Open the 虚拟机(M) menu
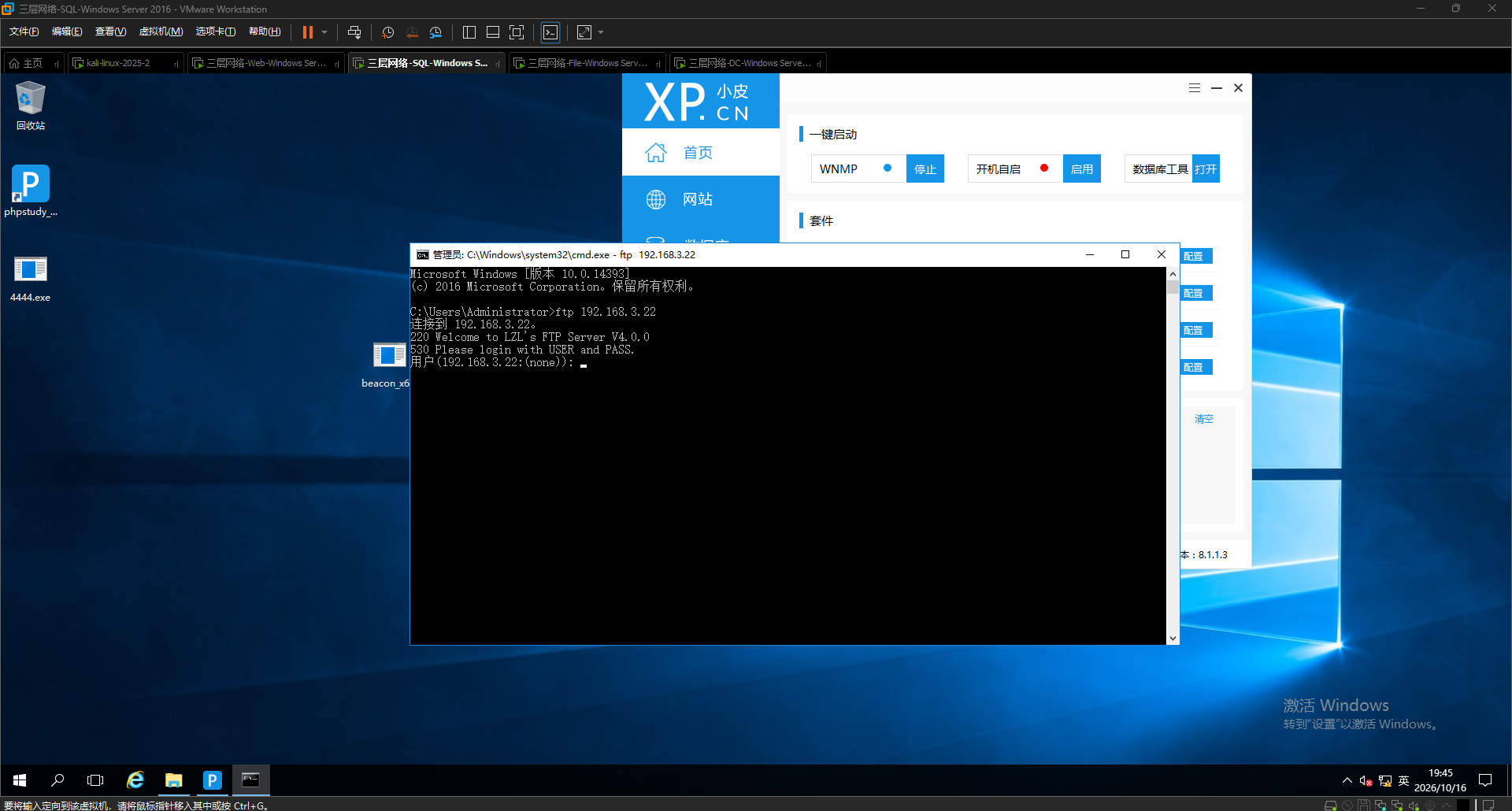The height and width of the screenshot is (811, 1512). point(161,31)
